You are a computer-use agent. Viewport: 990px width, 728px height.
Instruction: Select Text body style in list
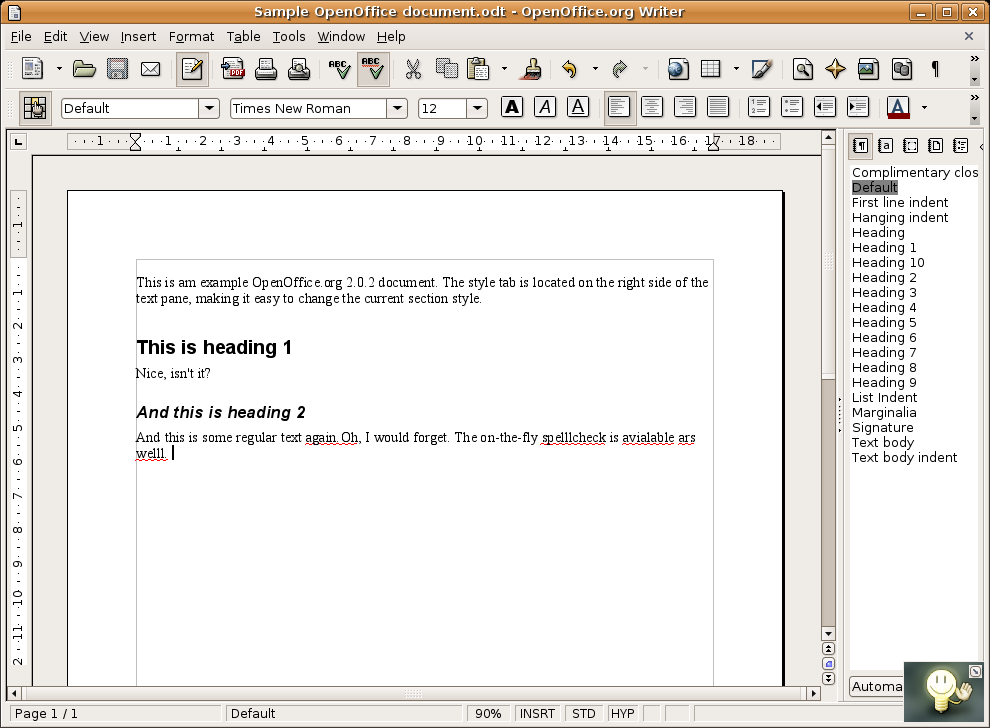point(883,443)
